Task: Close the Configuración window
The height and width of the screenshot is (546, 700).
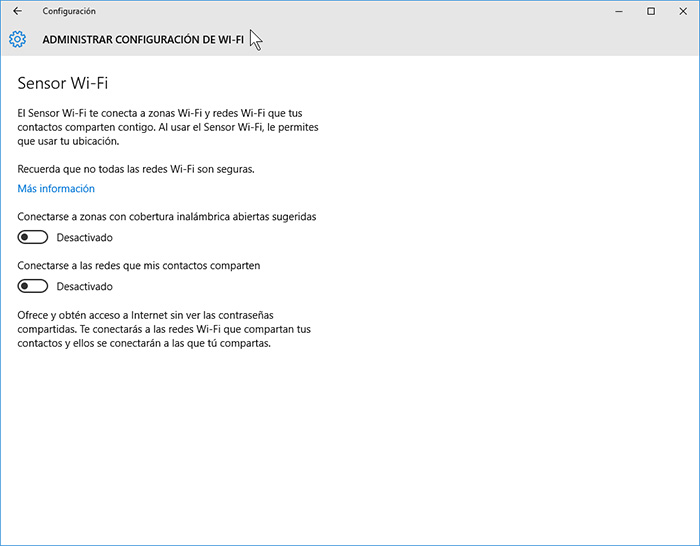Action: click(683, 11)
